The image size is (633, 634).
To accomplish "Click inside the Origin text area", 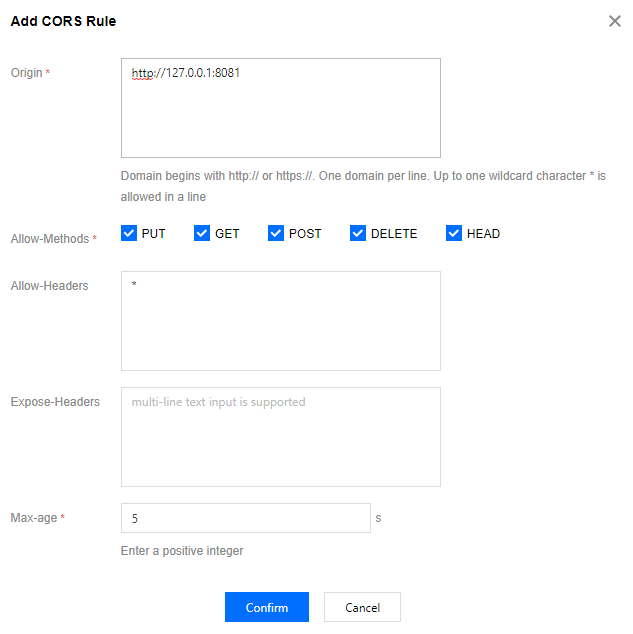I will coord(281,108).
